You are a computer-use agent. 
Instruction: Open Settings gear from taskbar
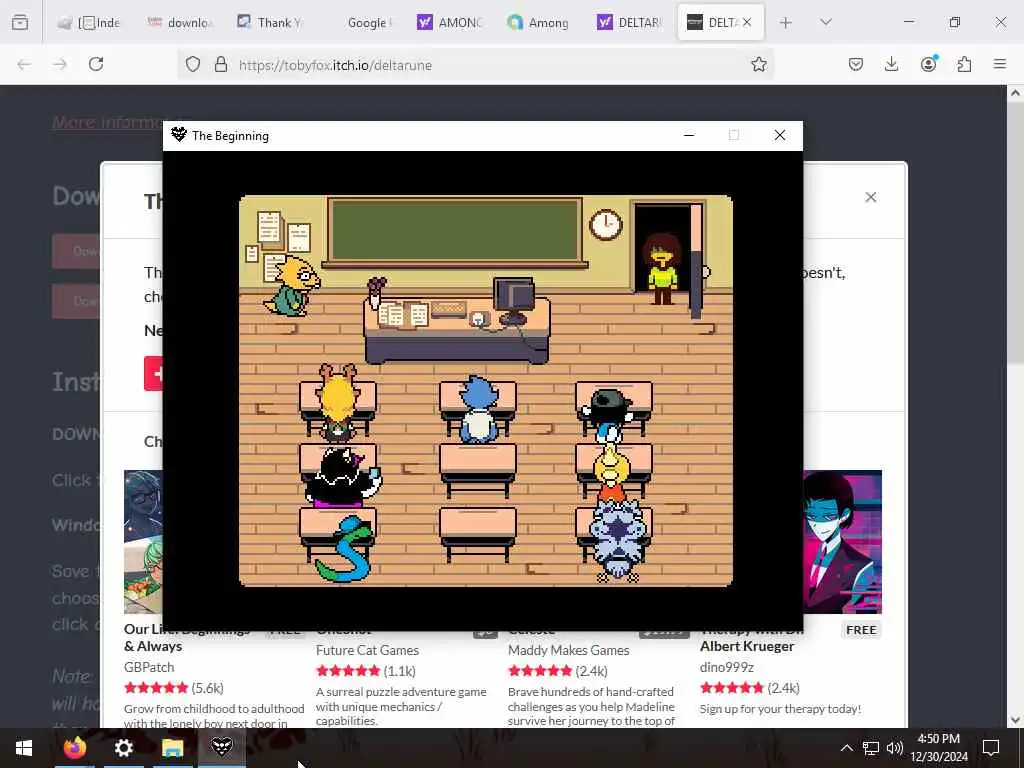coord(123,748)
